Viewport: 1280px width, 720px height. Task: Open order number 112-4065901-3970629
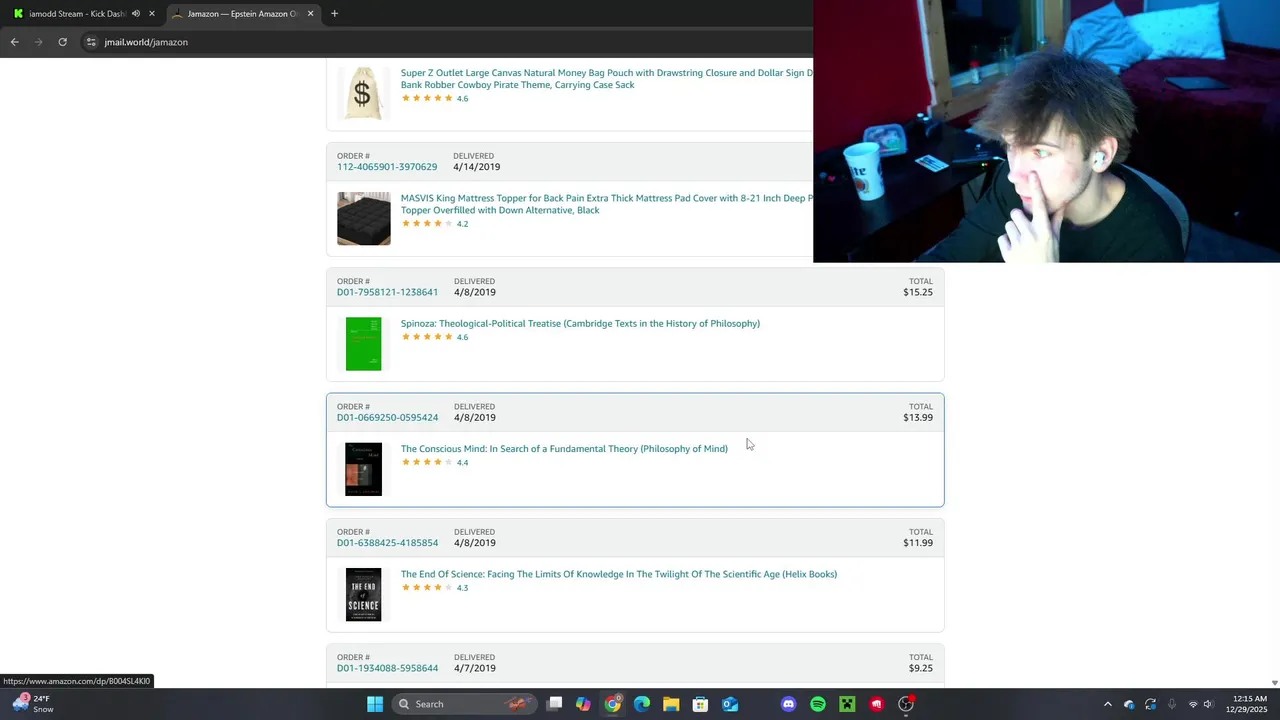tap(387, 167)
